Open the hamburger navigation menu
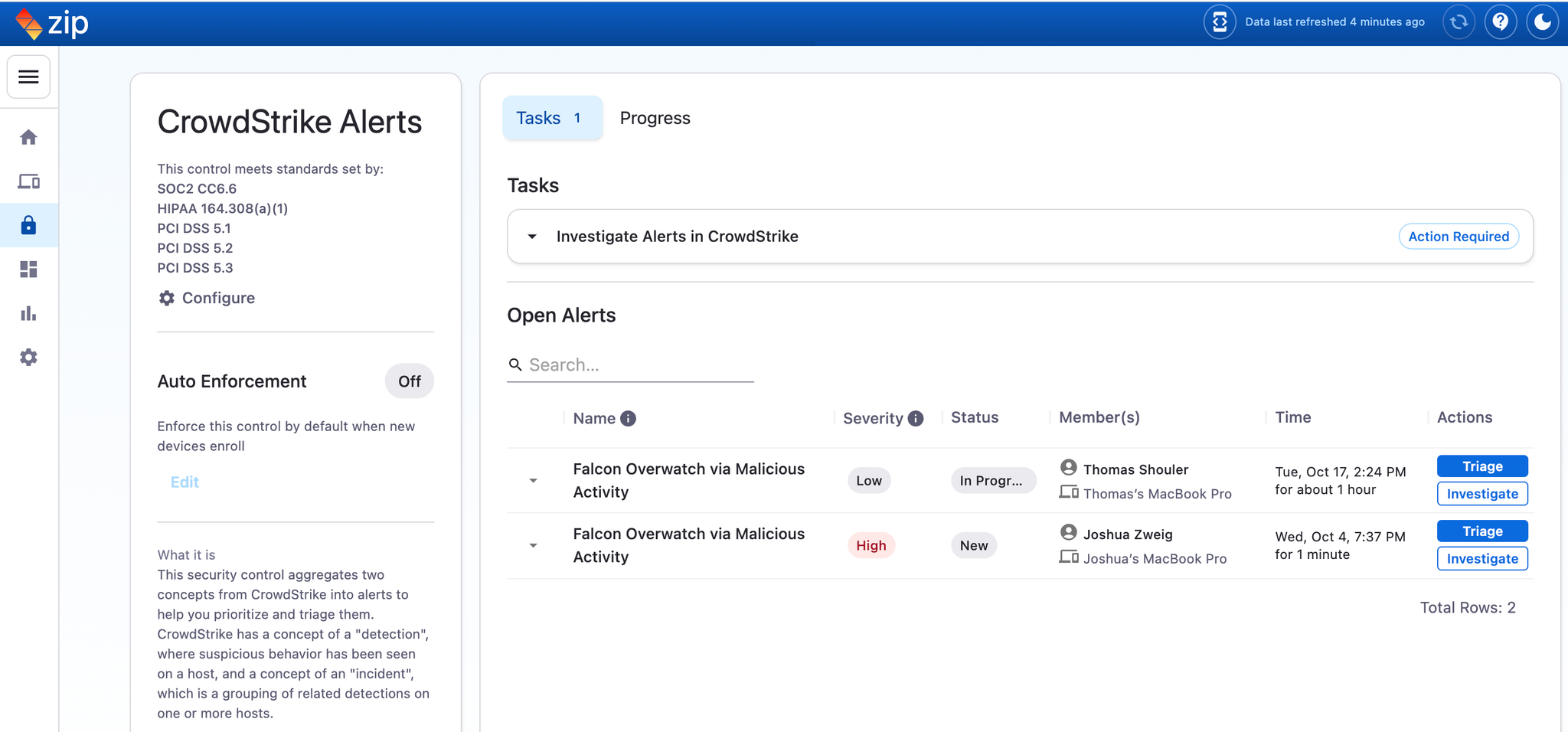The height and width of the screenshot is (732, 1568). 28,77
